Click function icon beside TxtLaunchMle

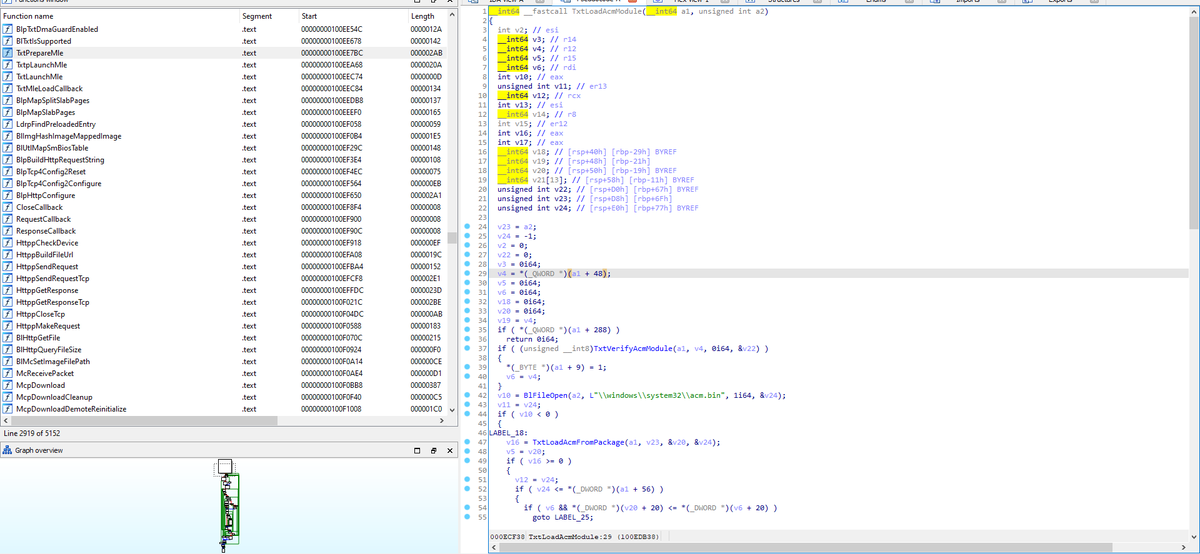pos(8,76)
